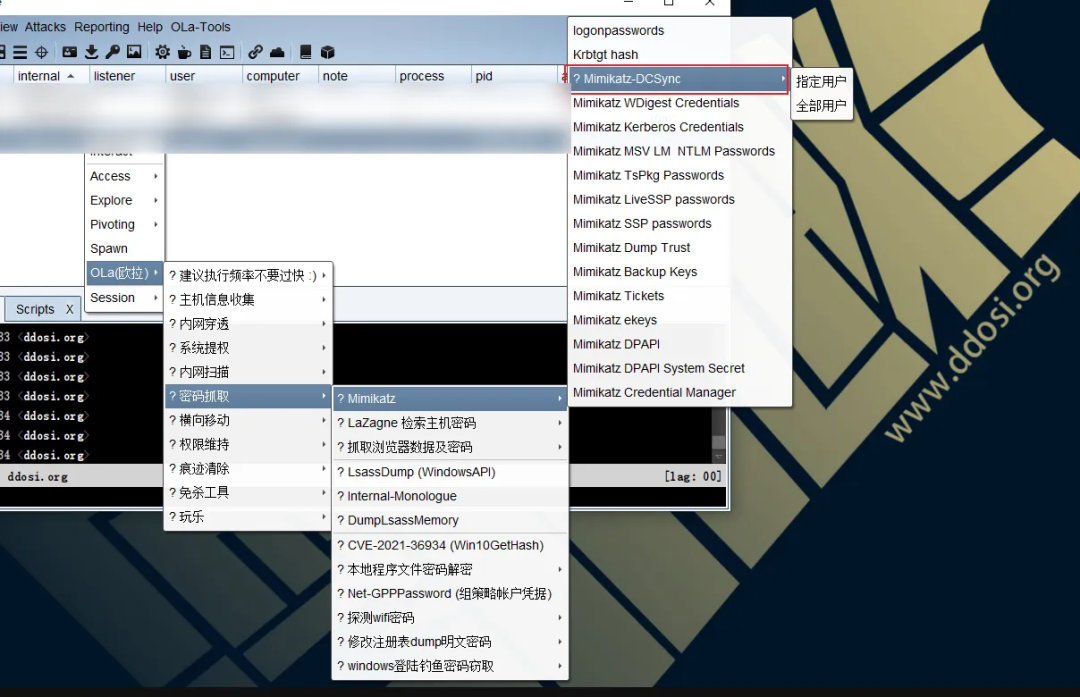Click the process column header

click(434, 76)
